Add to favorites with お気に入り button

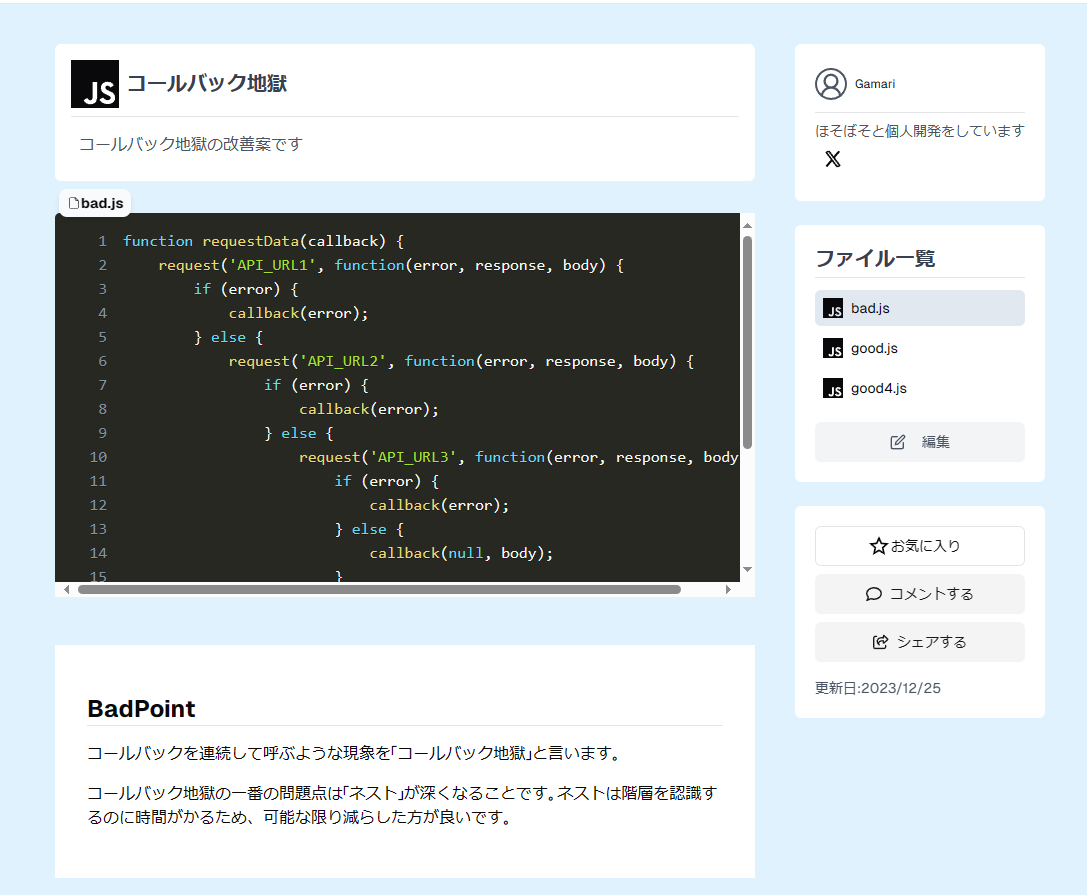click(x=919, y=546)
